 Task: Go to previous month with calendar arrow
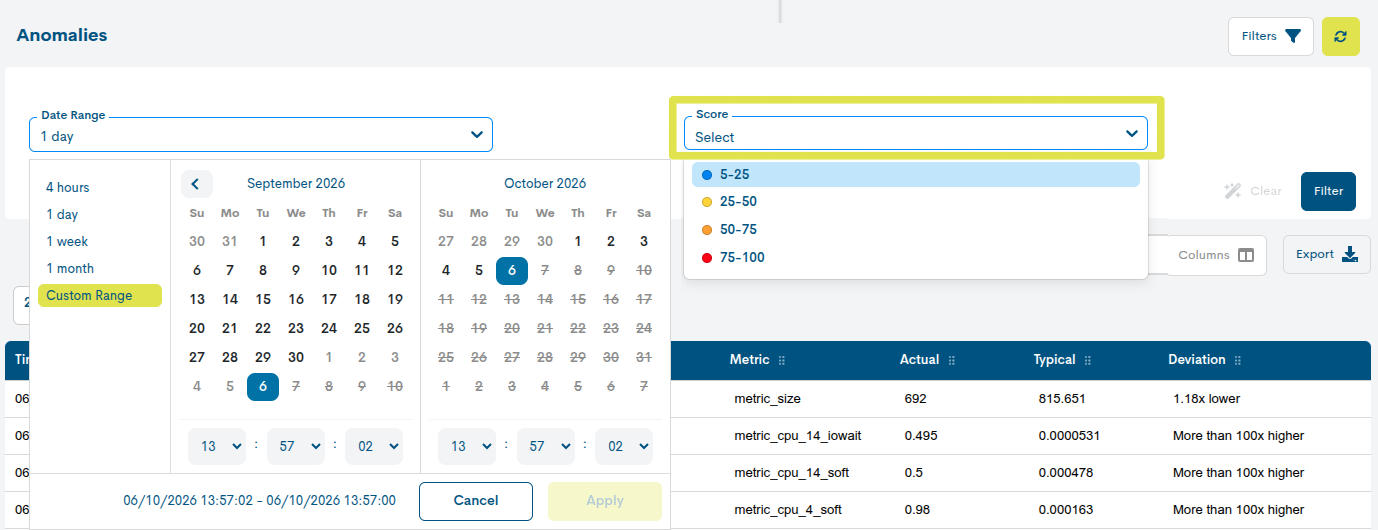[196, 183]
